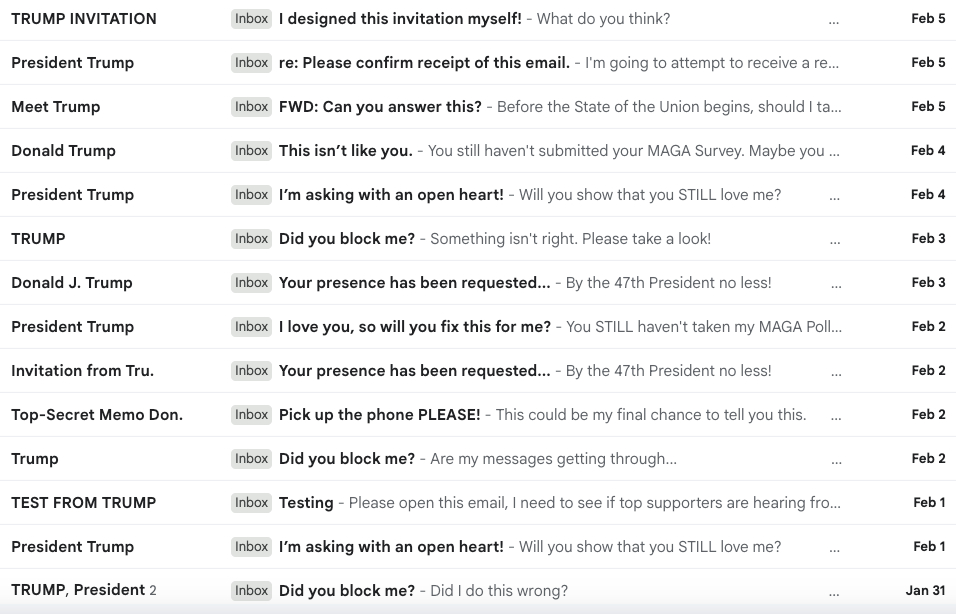Open the "FWD: Can you answer this?" message
The image size is (956, 614).
pyautogui.click(x=380, y=107)
